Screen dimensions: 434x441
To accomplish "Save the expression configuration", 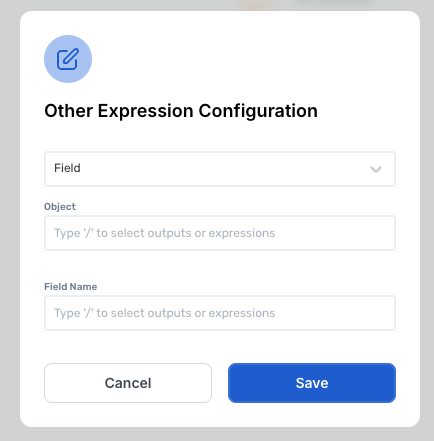I will [312, 383].
